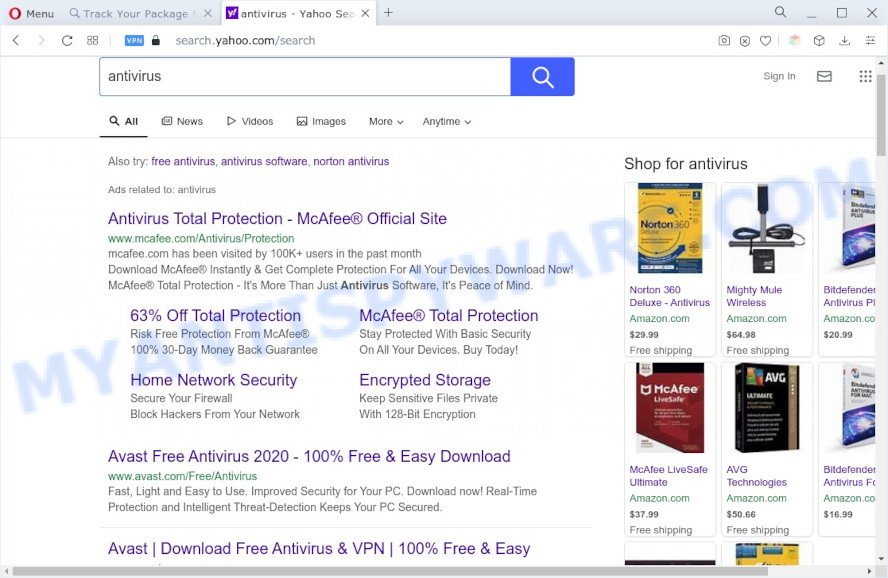Open 'Avast | Download Free Antivirus & VPN' result
The height and width of the screenshot is (578, 888).
click(319, 549)
